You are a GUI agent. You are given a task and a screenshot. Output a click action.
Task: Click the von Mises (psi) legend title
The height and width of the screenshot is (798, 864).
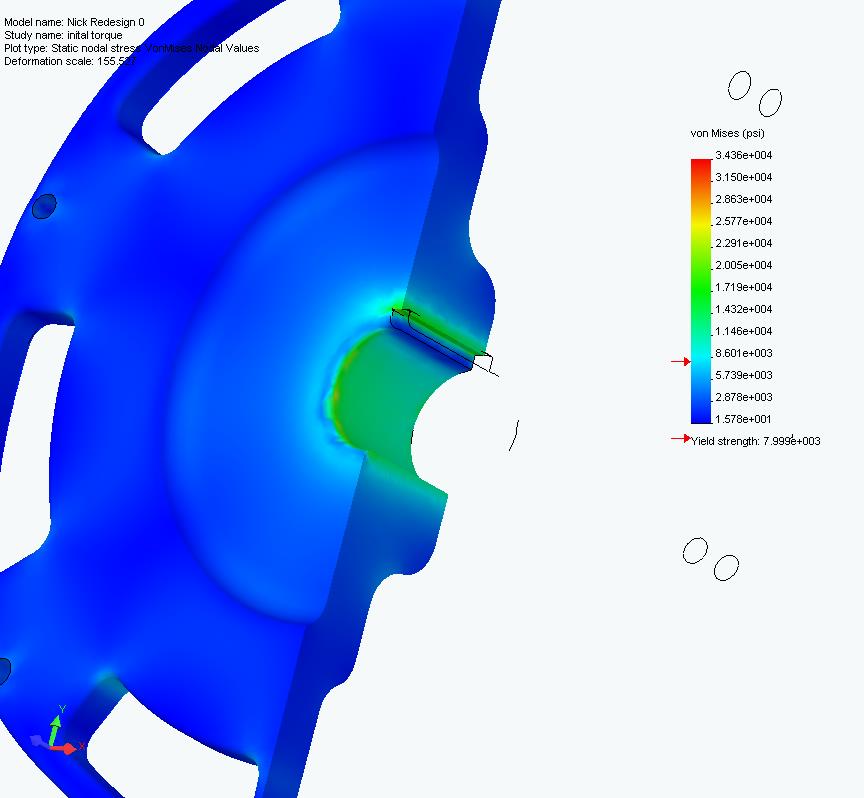point(727,133)
